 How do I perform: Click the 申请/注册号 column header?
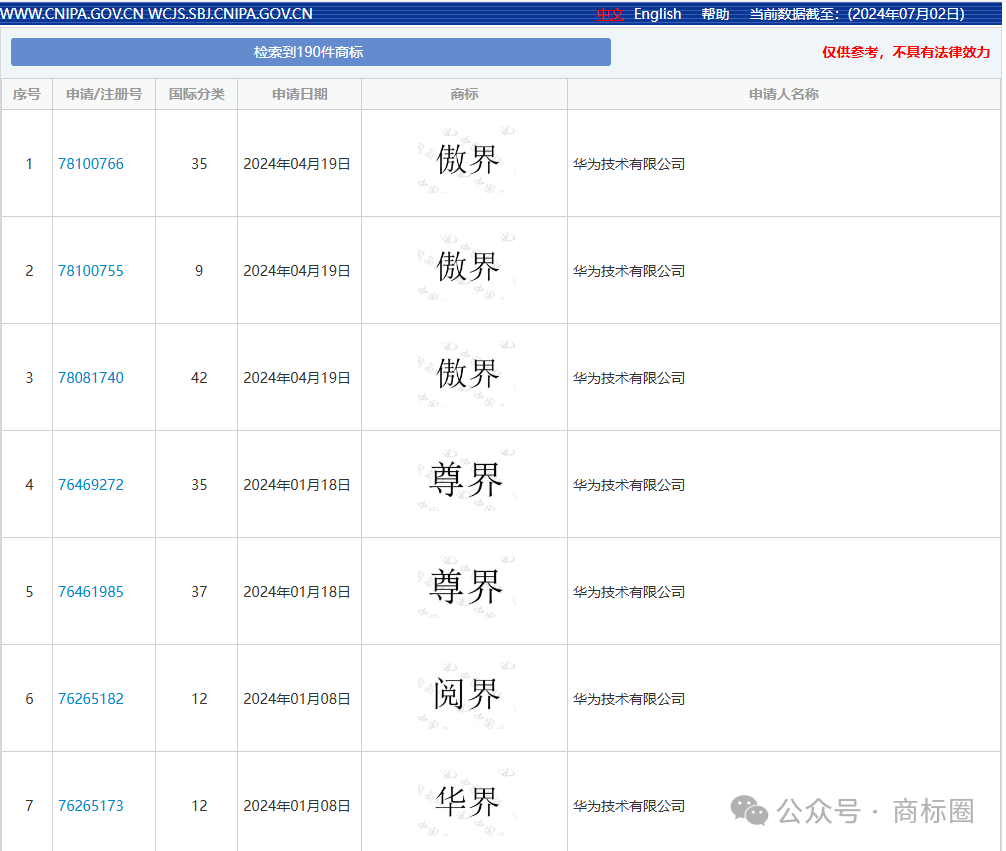pos(104,94)
